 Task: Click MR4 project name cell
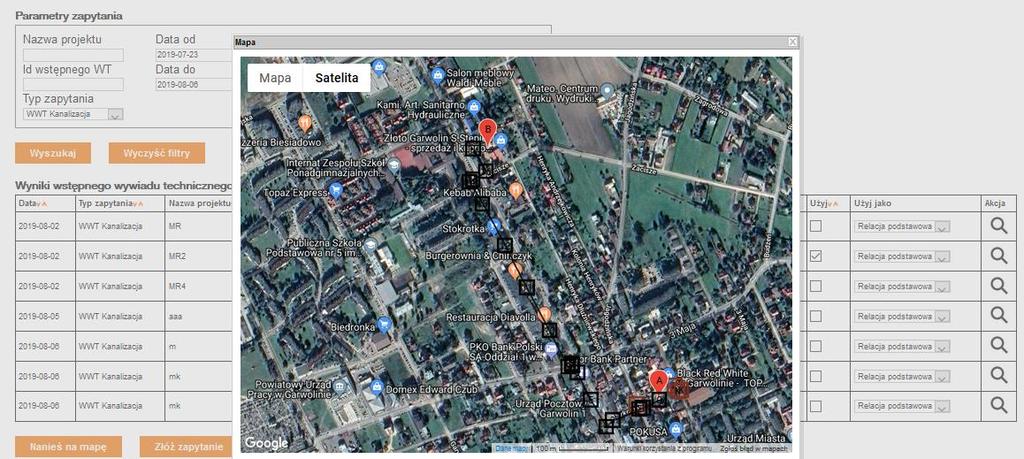[199, 286]
